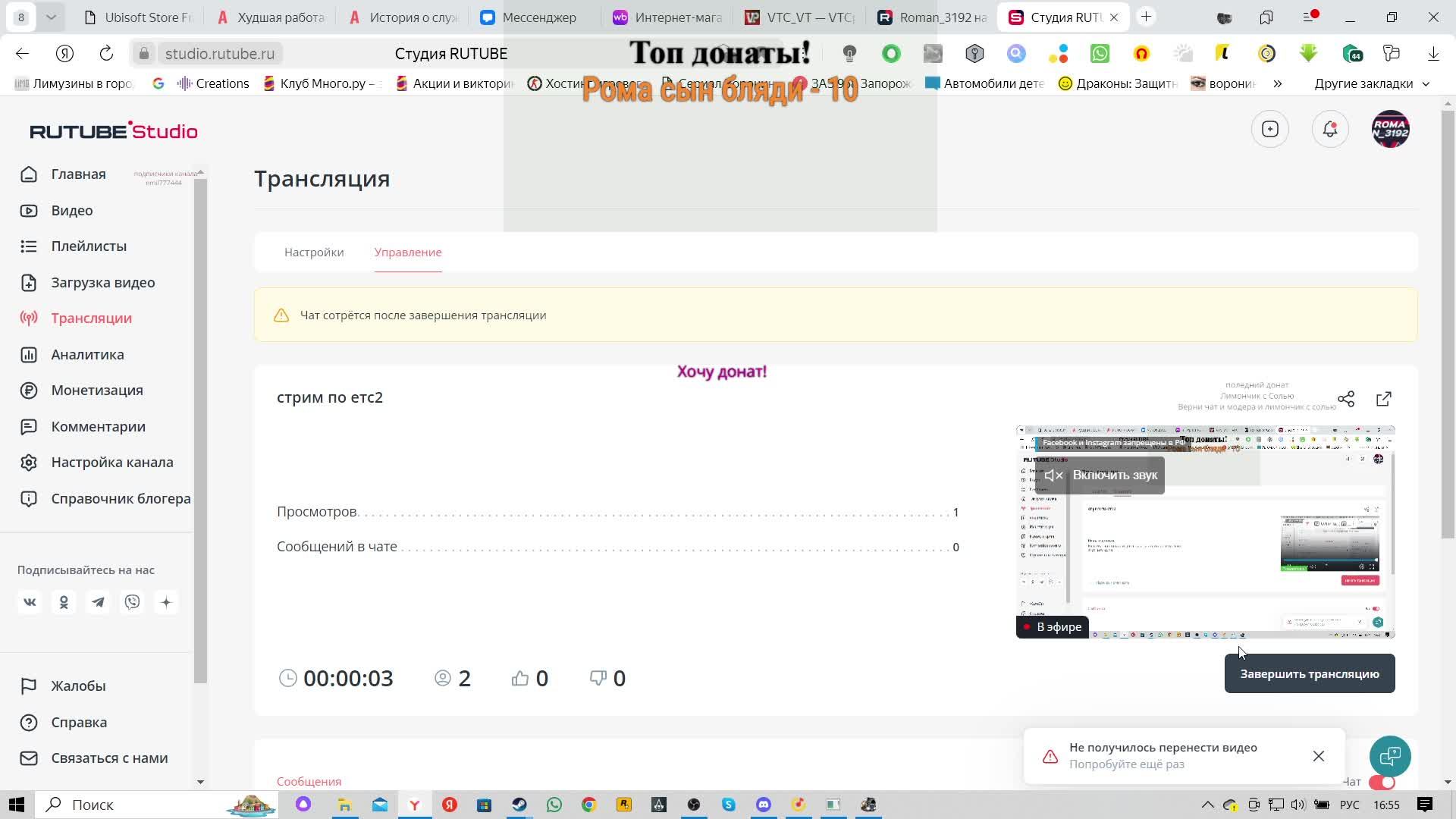Open tab search dropdown arrow

tap(51, 17)
